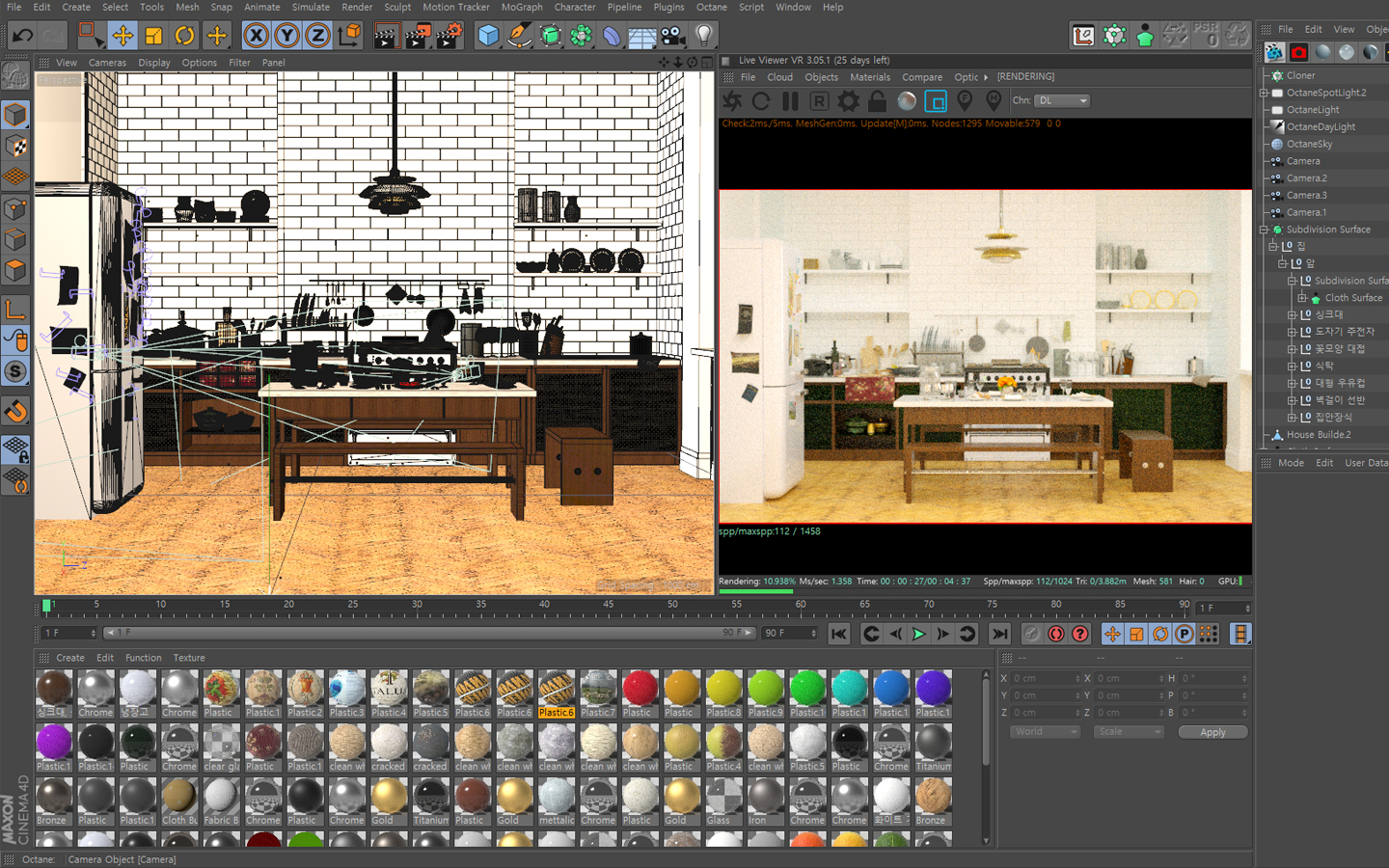Open the Scale mode dropdown
This screenshot has width=1389, height=868.
(x=1129, y=732)
